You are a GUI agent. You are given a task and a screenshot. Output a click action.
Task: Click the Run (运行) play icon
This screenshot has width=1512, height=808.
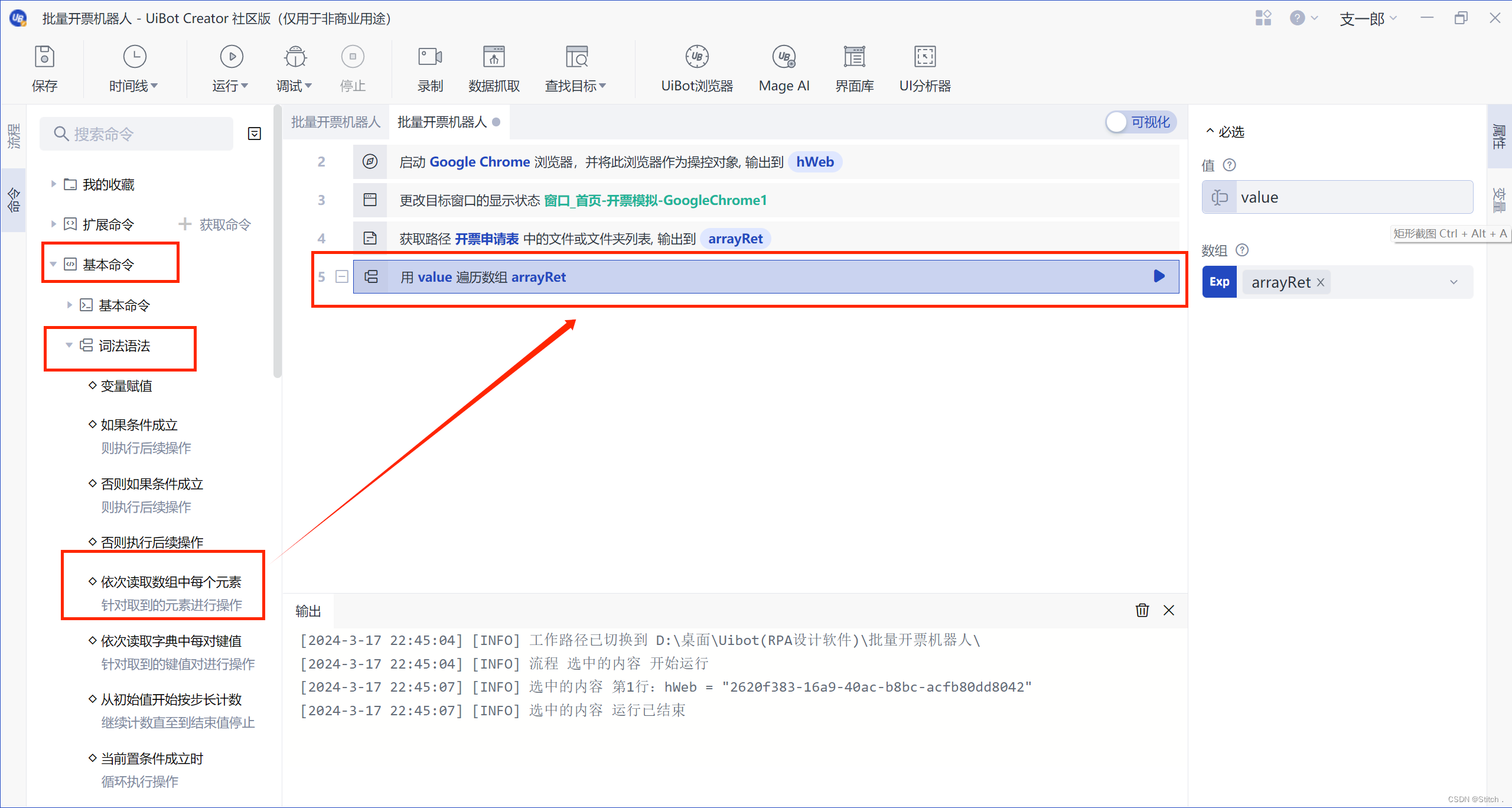232,57
